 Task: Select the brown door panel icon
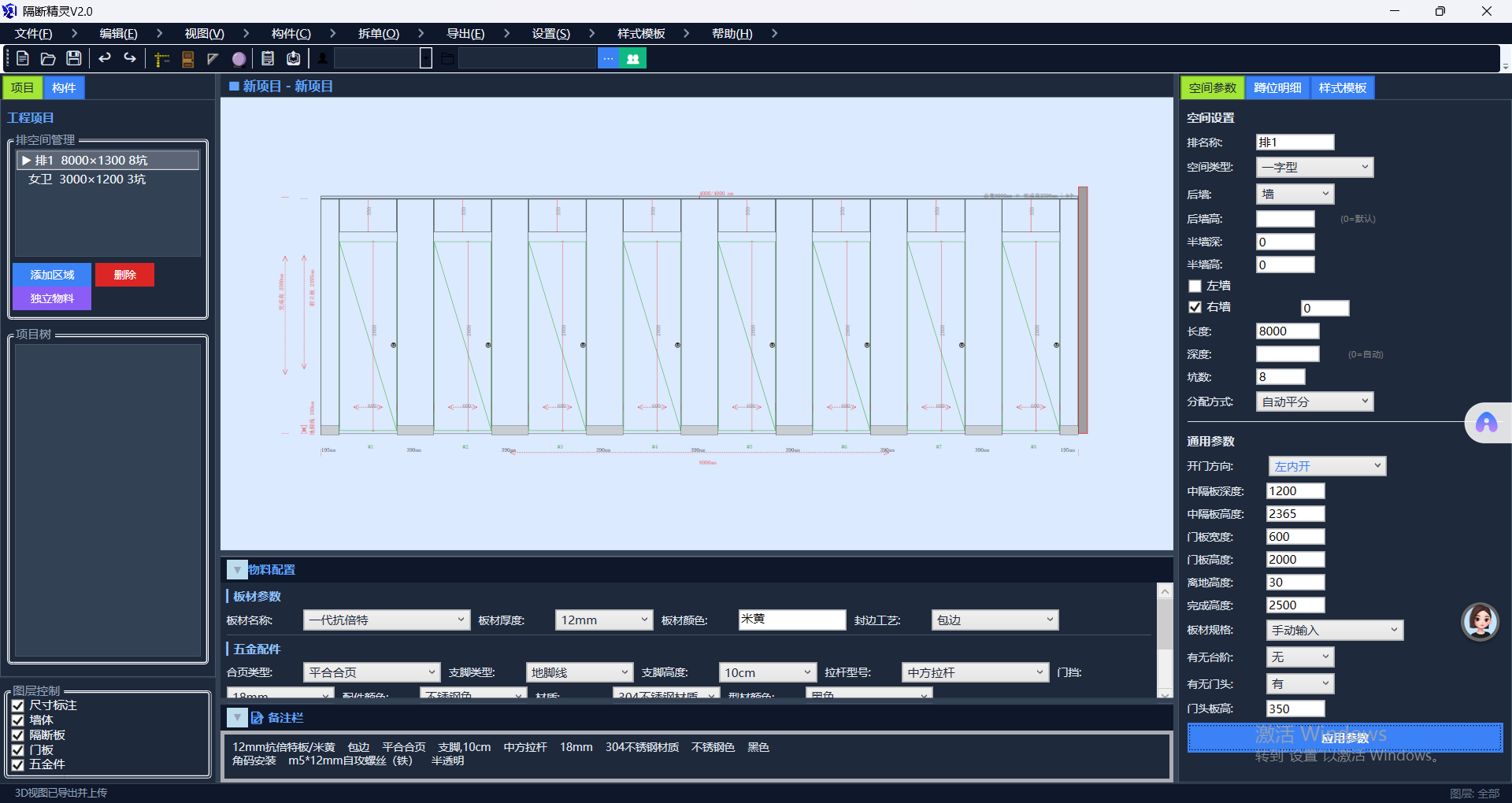click(x=188, y=59)
